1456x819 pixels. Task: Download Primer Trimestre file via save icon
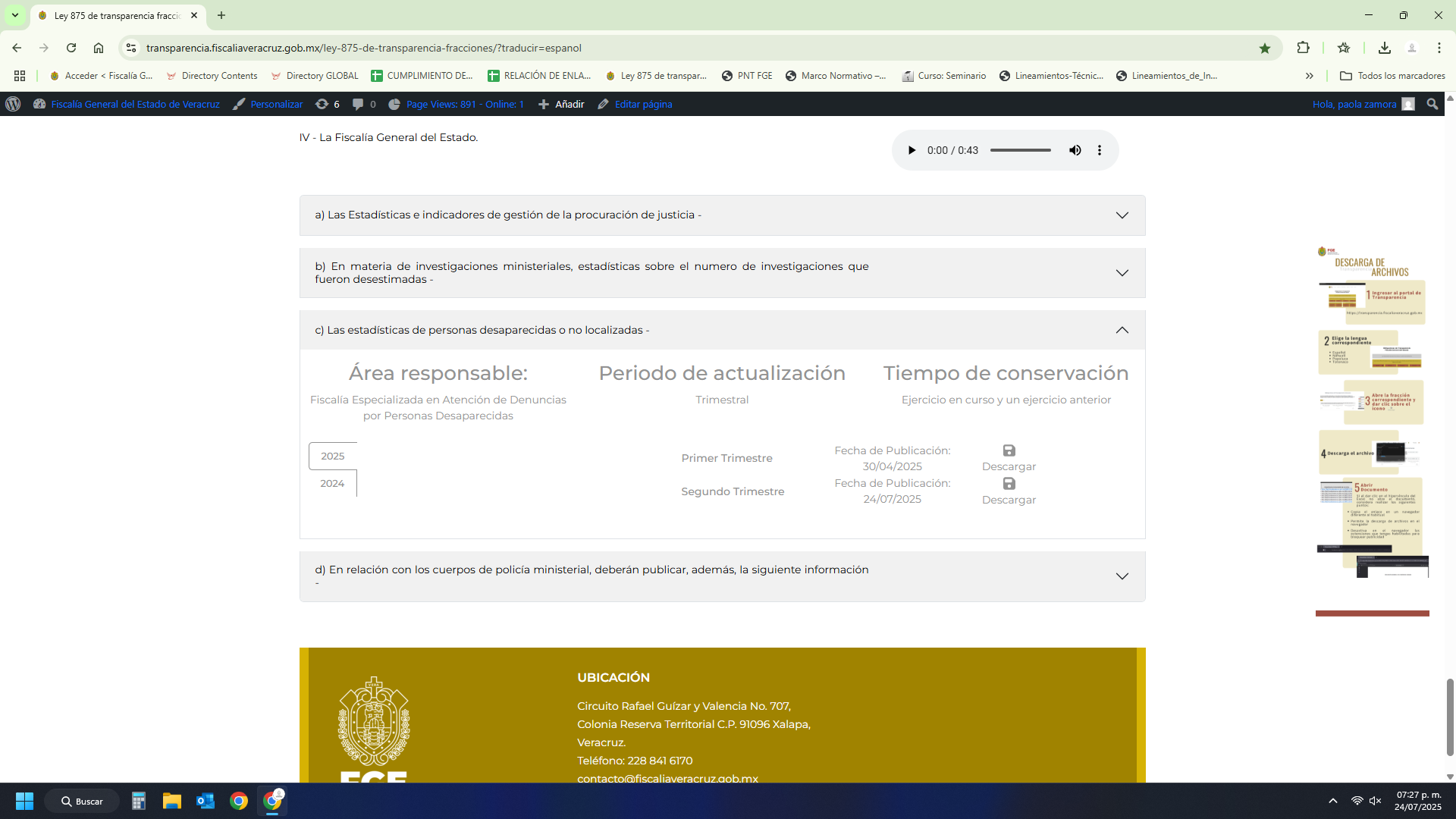tap(1009, 450)
